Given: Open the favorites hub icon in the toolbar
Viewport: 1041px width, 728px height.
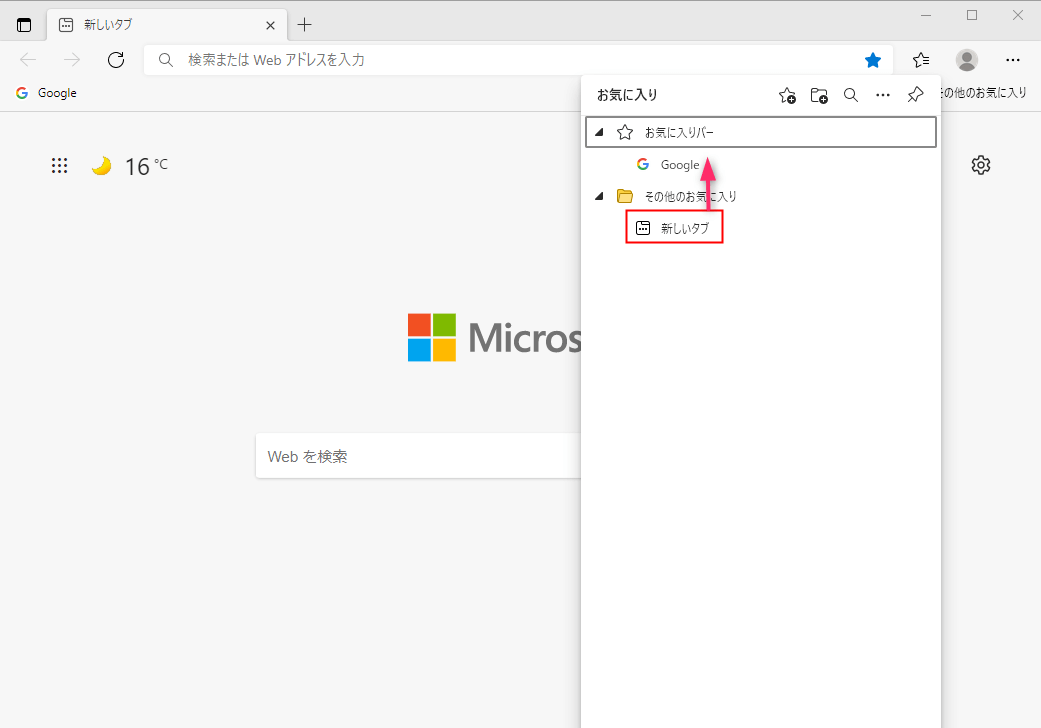Looking at the screenshot, I should coord(920,60).
